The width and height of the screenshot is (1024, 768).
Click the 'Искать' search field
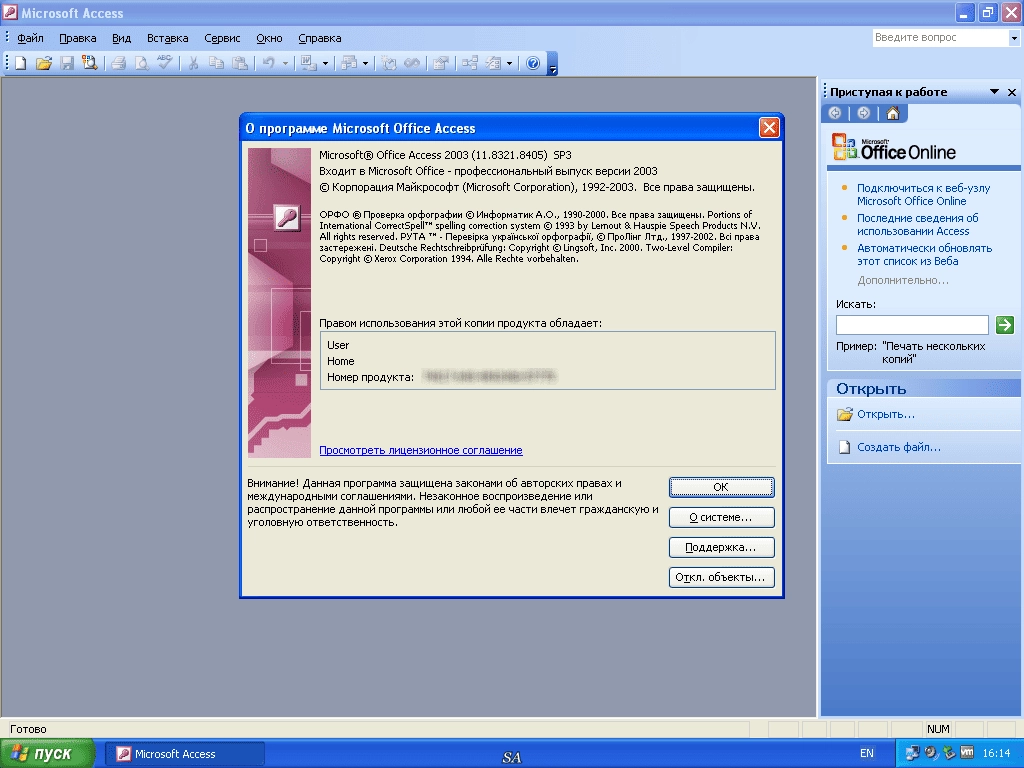pos(912,325)
